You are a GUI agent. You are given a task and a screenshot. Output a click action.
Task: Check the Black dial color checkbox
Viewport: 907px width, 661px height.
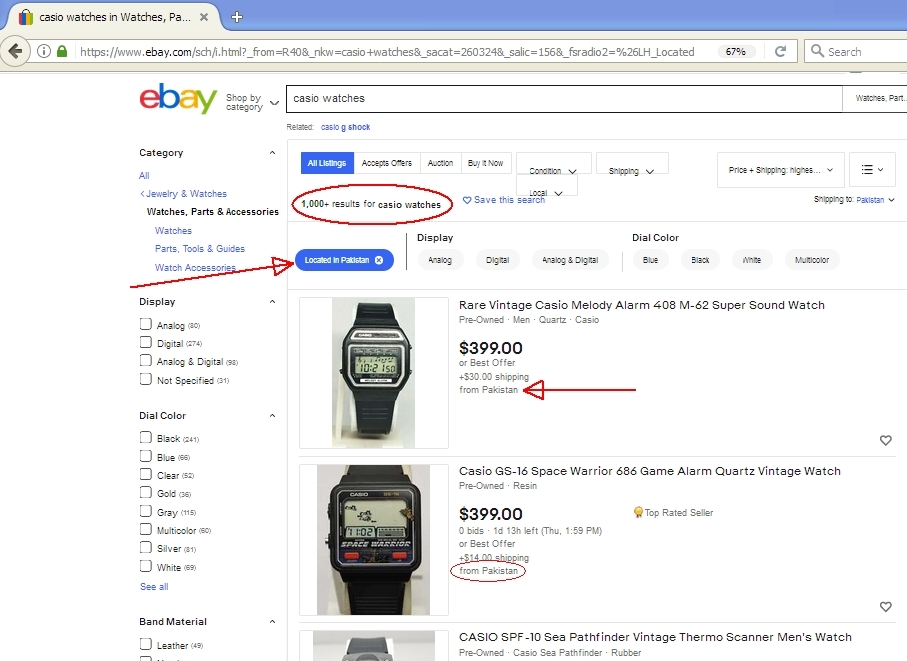click(x=146, y=438)
